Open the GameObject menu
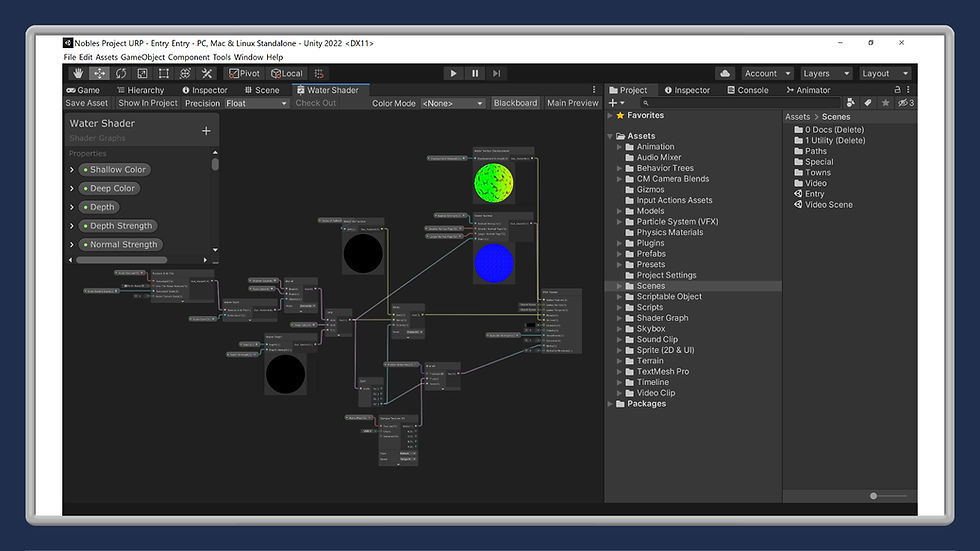The image size is (980, 551). tap(142, 57)
